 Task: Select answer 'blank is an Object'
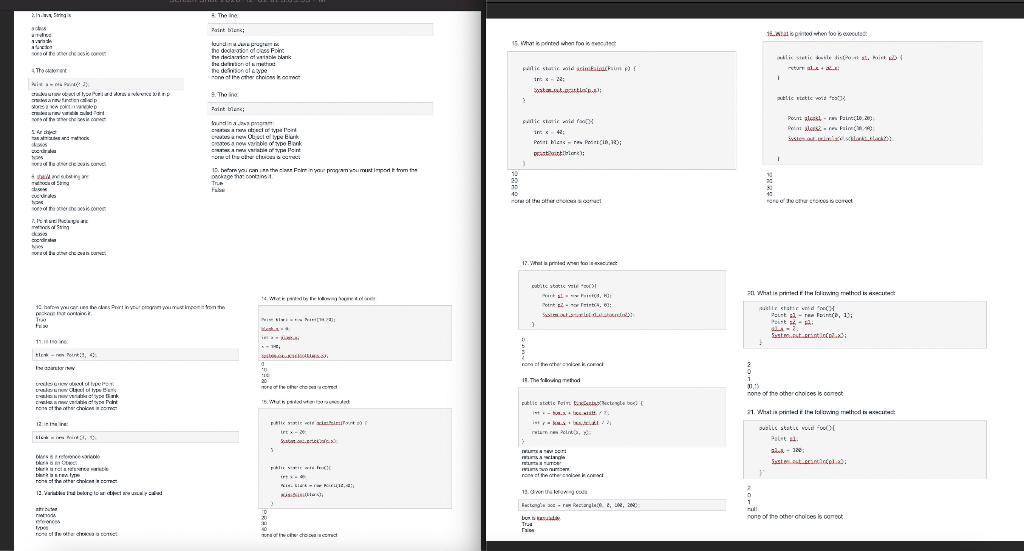coord(56,462)
